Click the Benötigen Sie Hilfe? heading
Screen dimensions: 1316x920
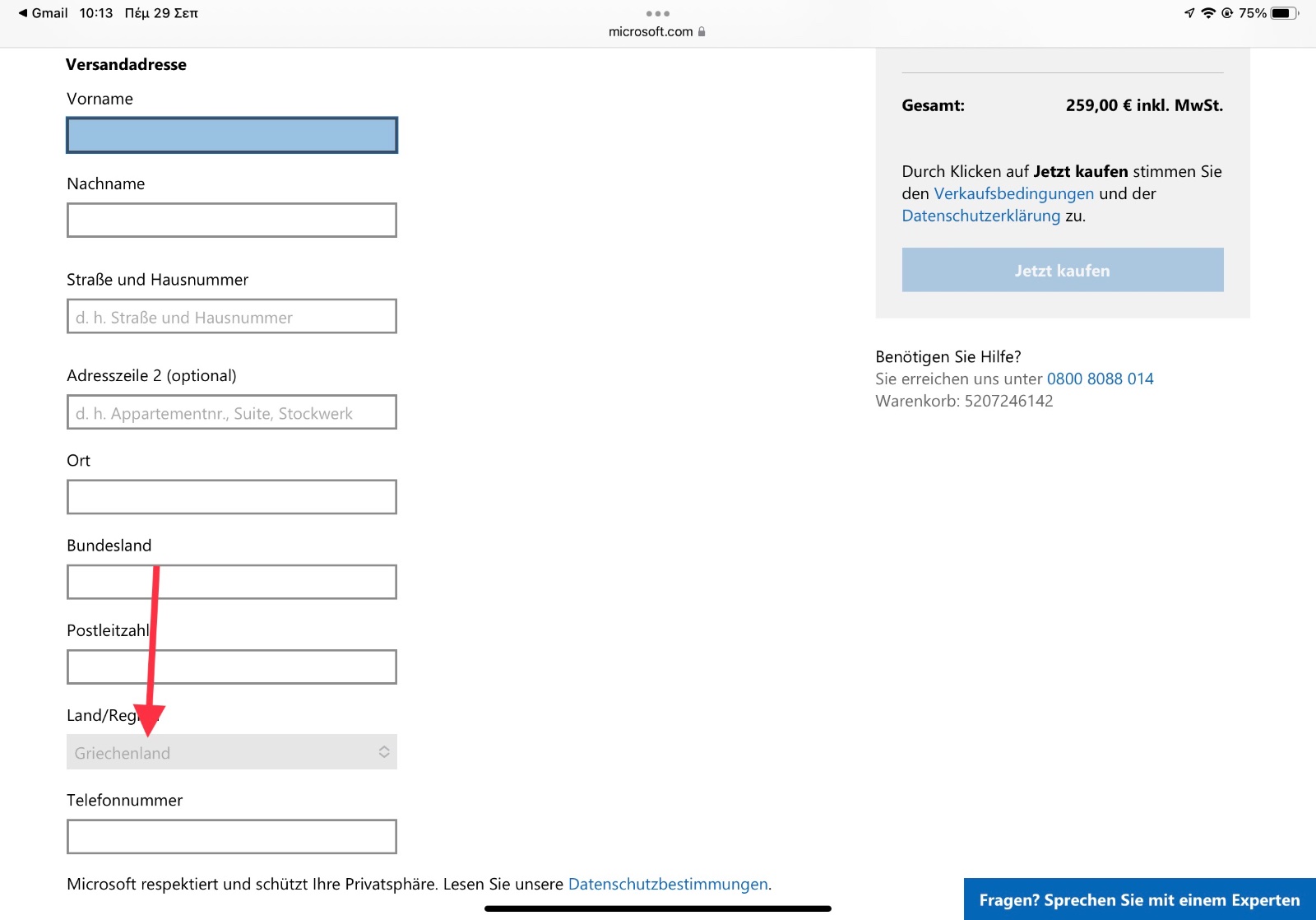tap(948, 356)
